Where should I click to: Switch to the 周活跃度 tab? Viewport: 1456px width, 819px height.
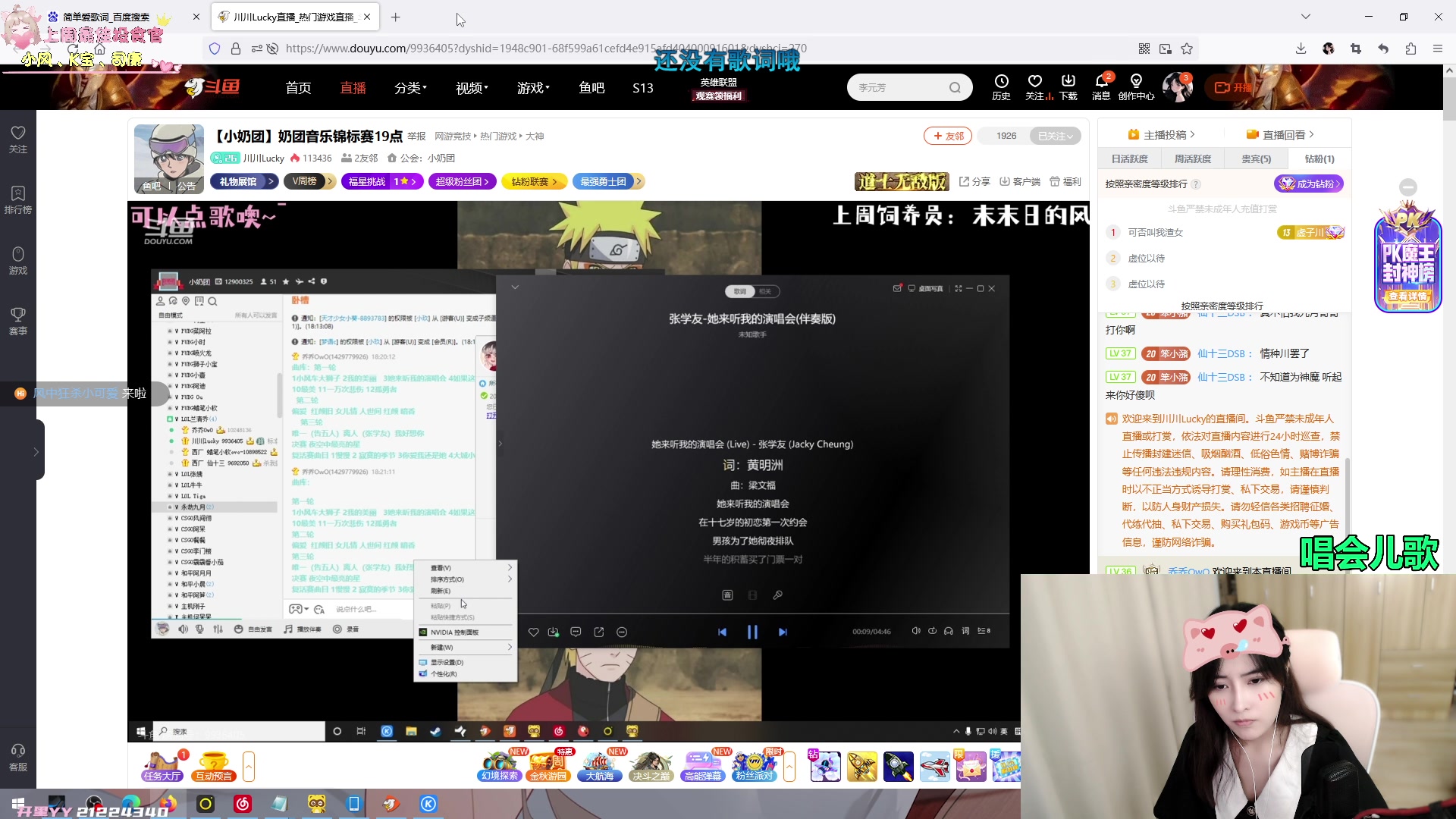1192,158
